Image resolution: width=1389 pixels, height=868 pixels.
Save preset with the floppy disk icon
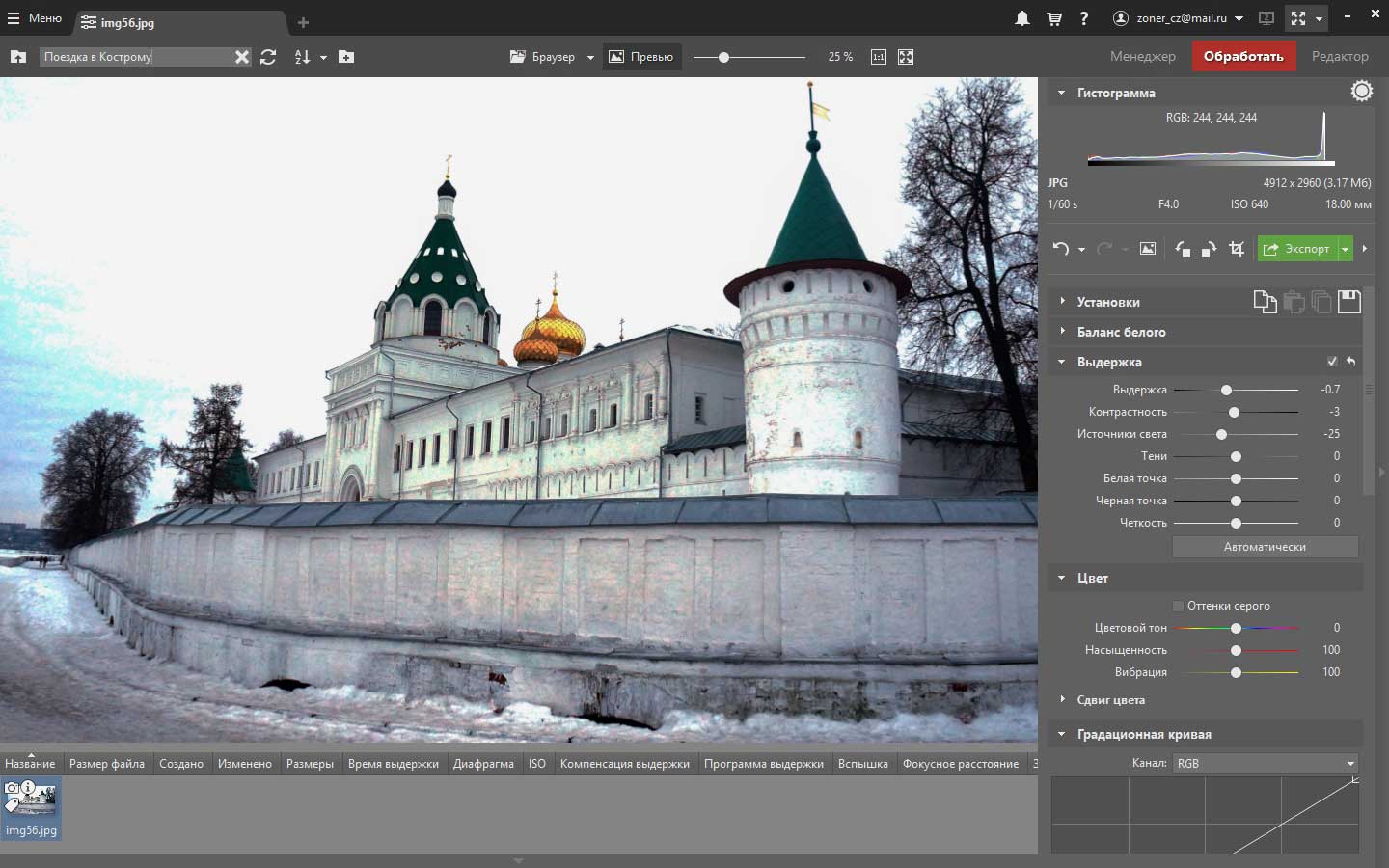pyautogui.click(x=1348, y=302)
